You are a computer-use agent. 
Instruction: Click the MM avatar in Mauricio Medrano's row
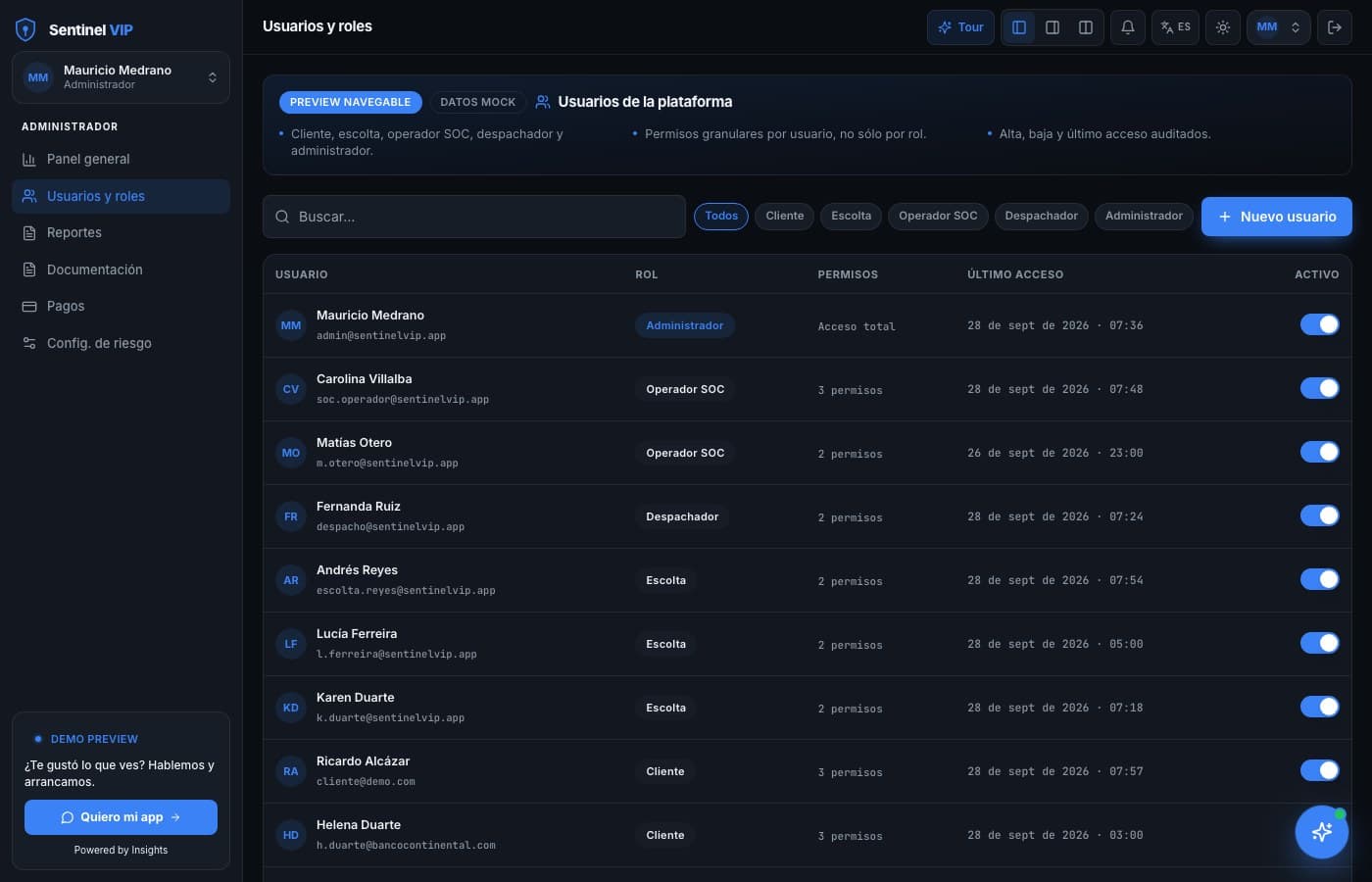pos(291,325)
